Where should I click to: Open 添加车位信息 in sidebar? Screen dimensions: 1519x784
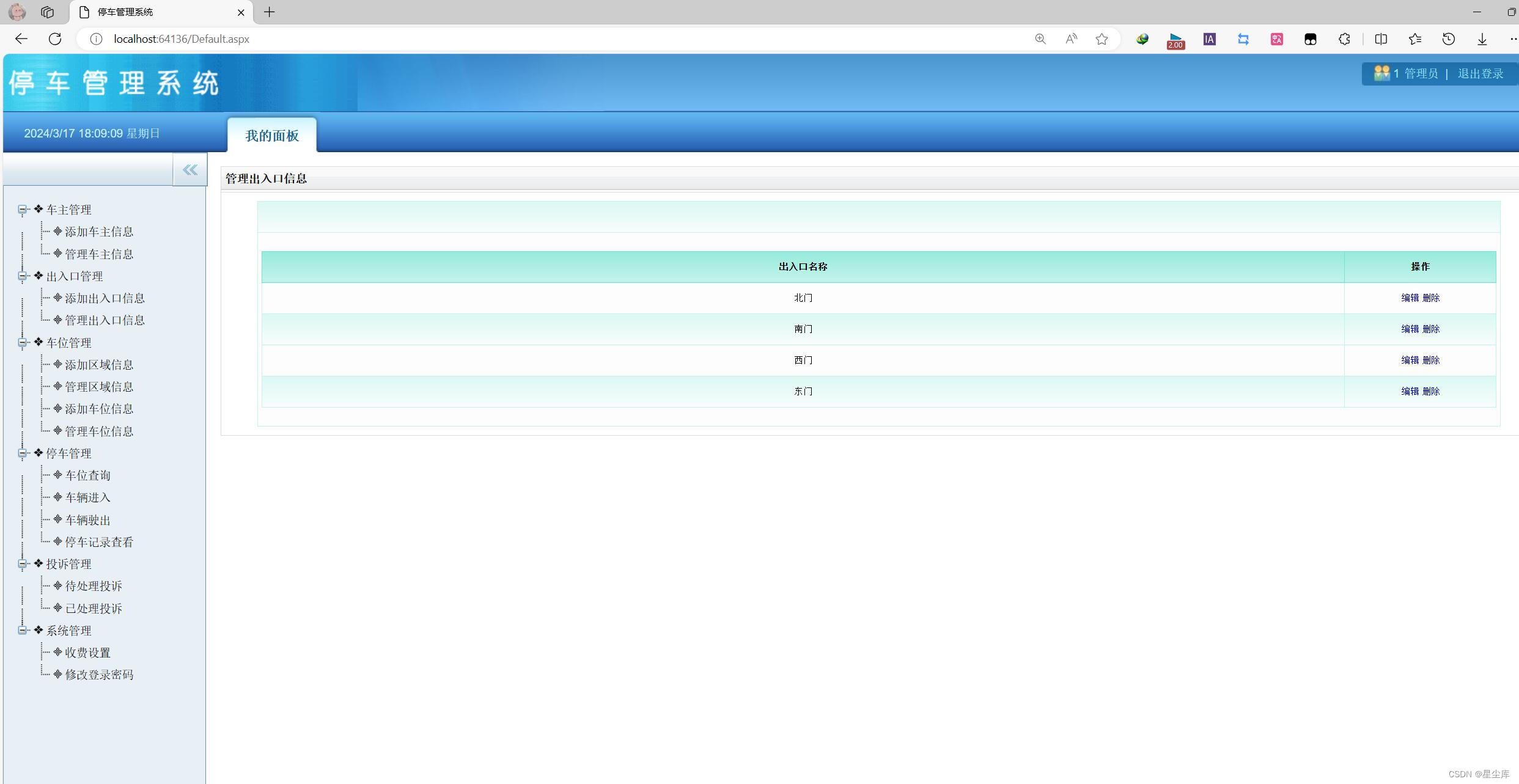pyautogui.click(x=99, y=409)
